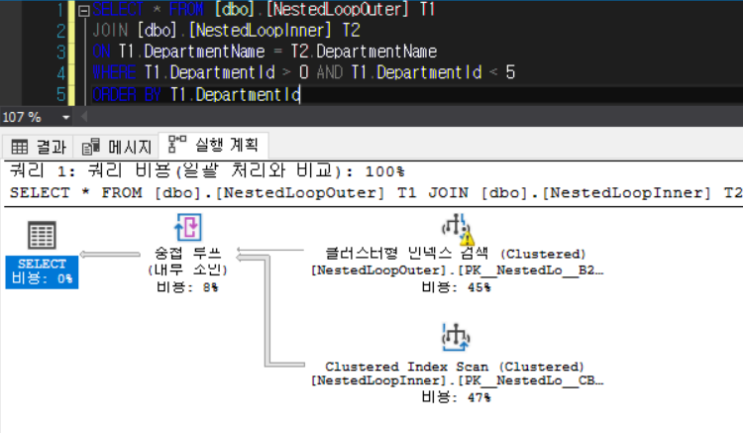Click the 비용: 45% text
Screen dimensions: 743x433
pos(456,287)
